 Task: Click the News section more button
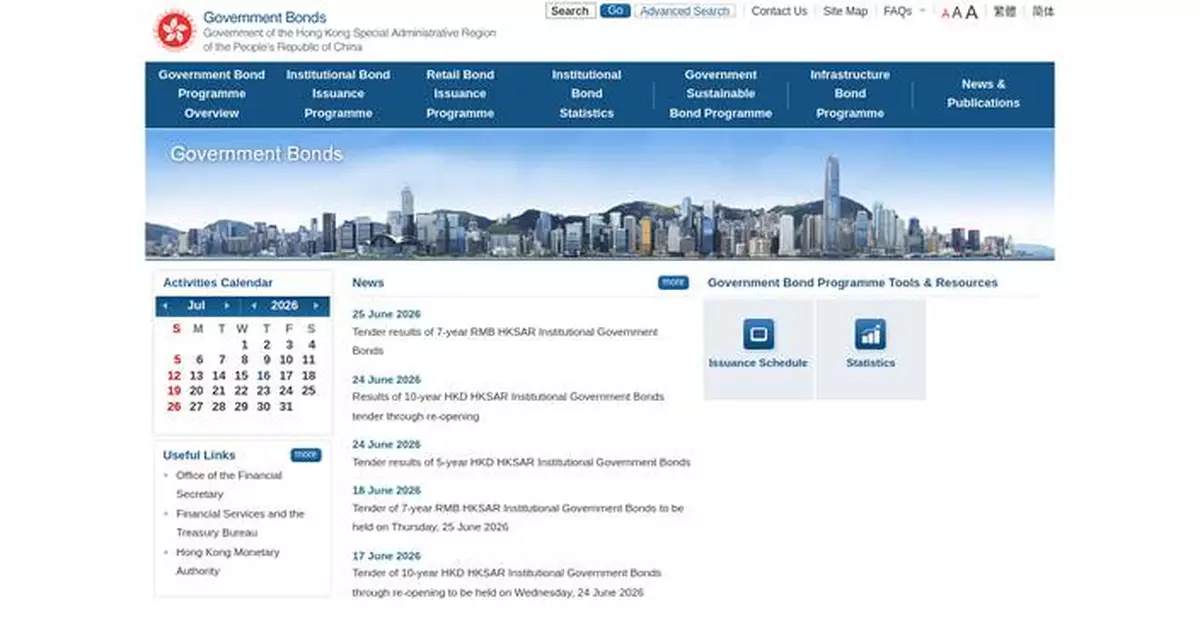673,283
